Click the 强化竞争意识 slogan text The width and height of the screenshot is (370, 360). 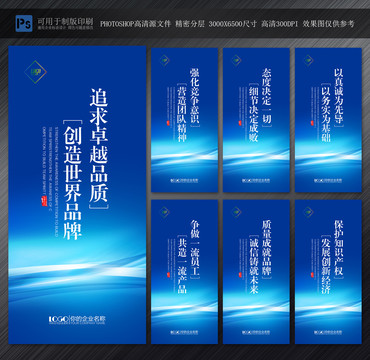click(195, 97)
